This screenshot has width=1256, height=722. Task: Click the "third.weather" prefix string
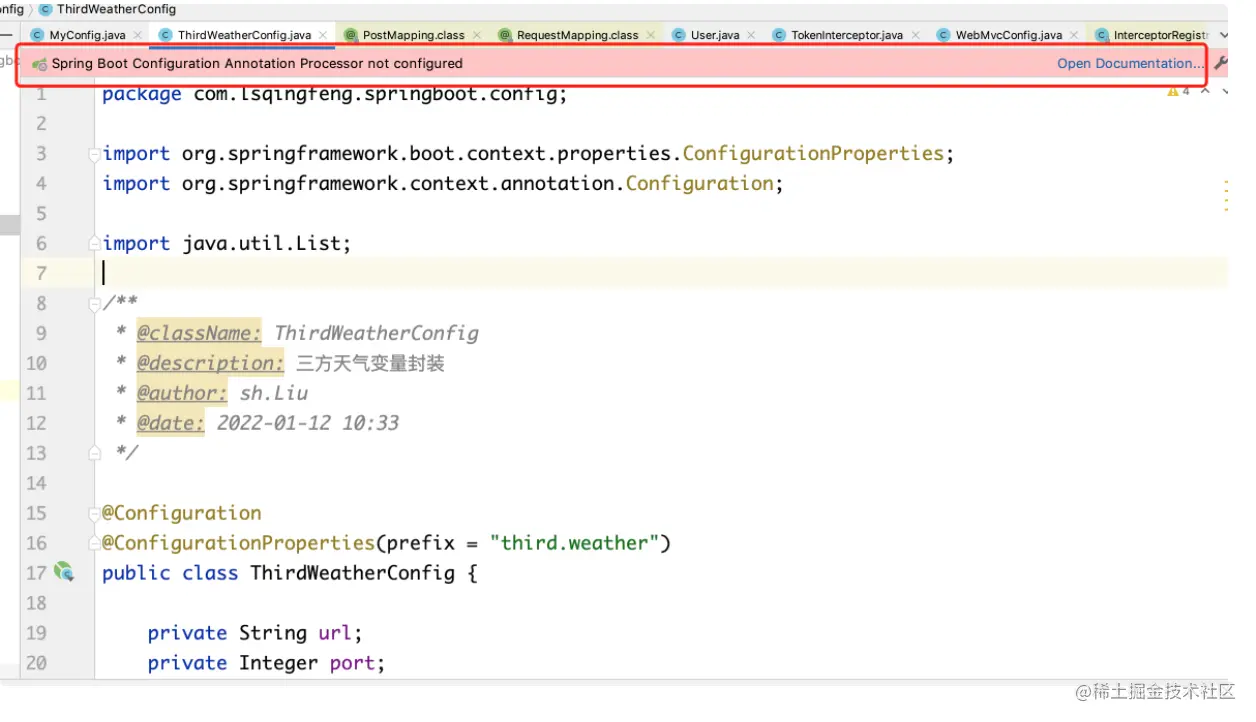574,543
